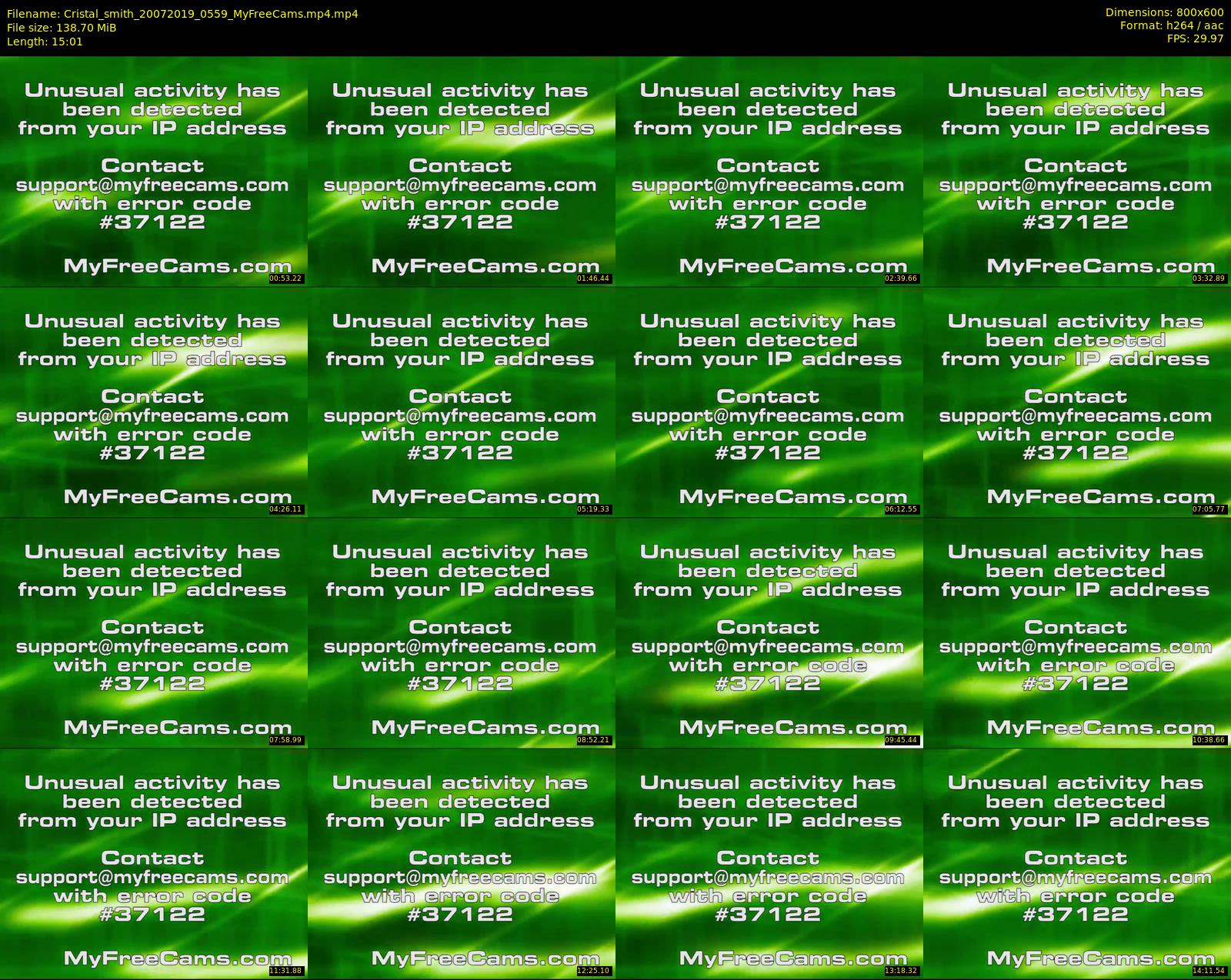
Task: Open the thumbnail stamped 02:39.66
Action: (x=769, y=171)
